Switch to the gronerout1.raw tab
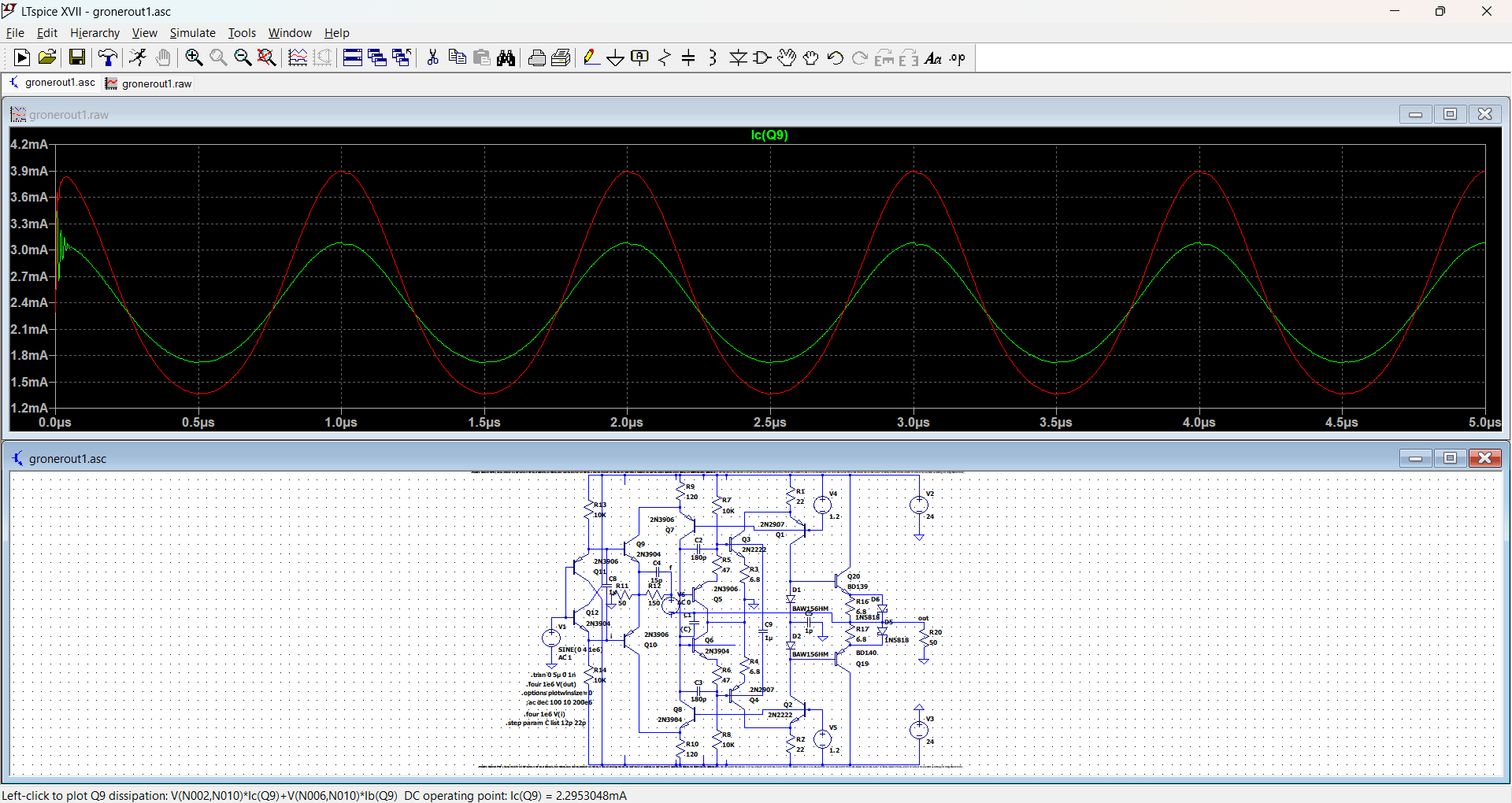 tap(149, 83)
